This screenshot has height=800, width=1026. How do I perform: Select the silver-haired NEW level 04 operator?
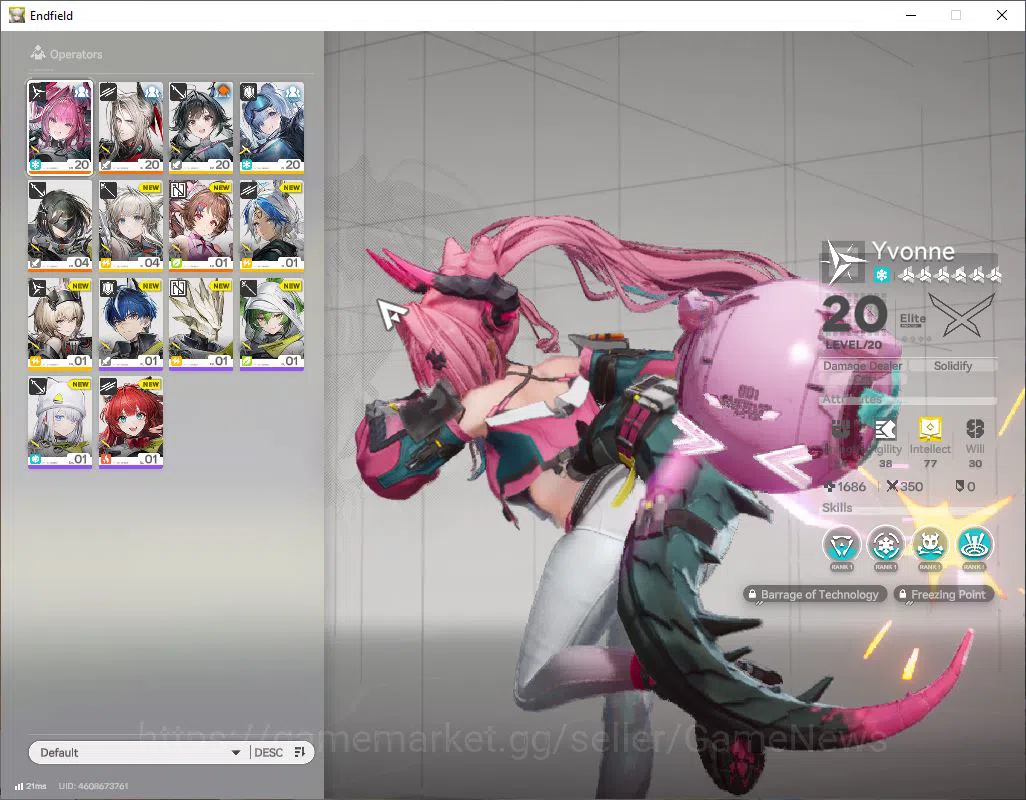tap(131, 226)
